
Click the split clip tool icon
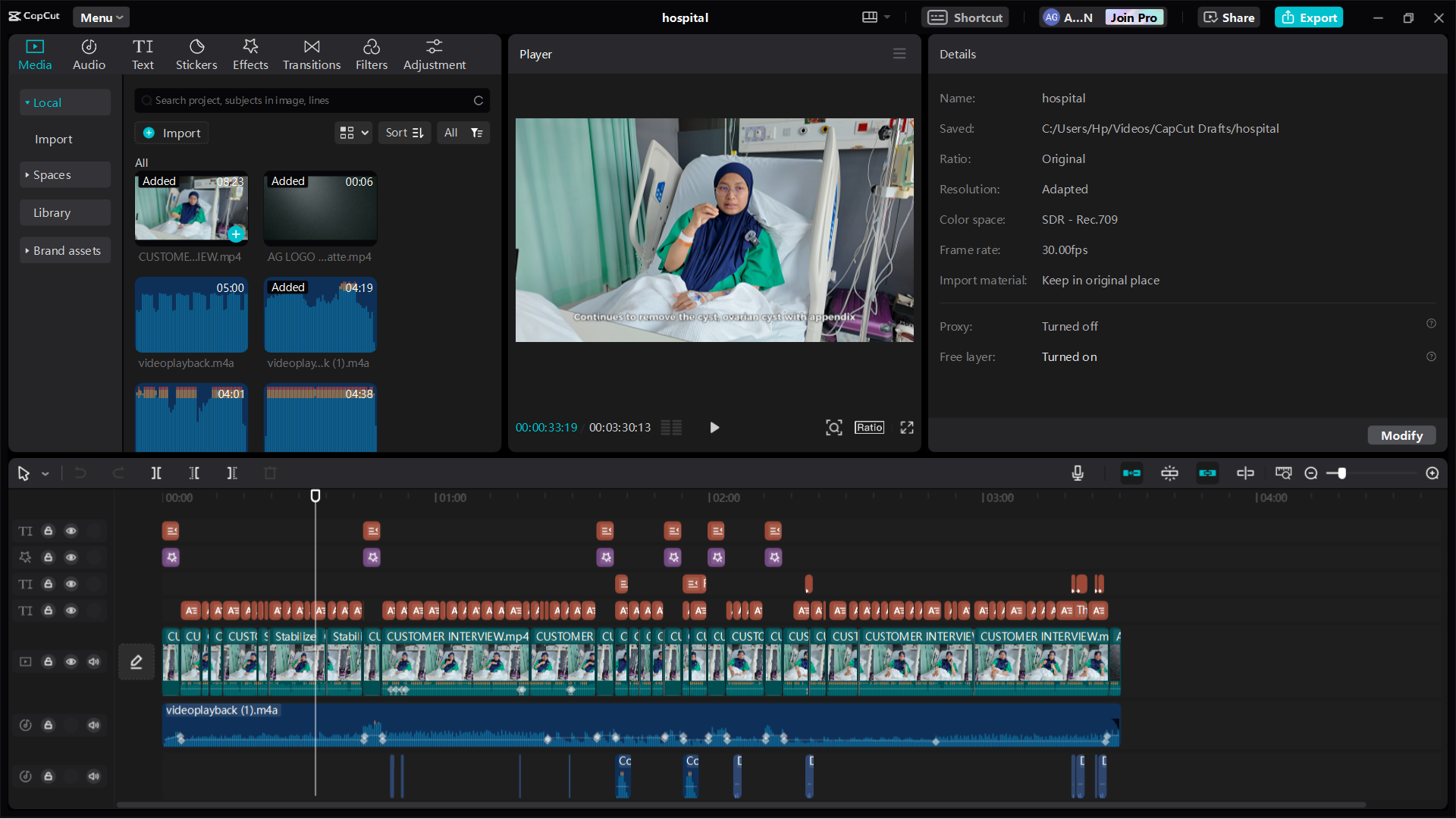coord(156,473)
